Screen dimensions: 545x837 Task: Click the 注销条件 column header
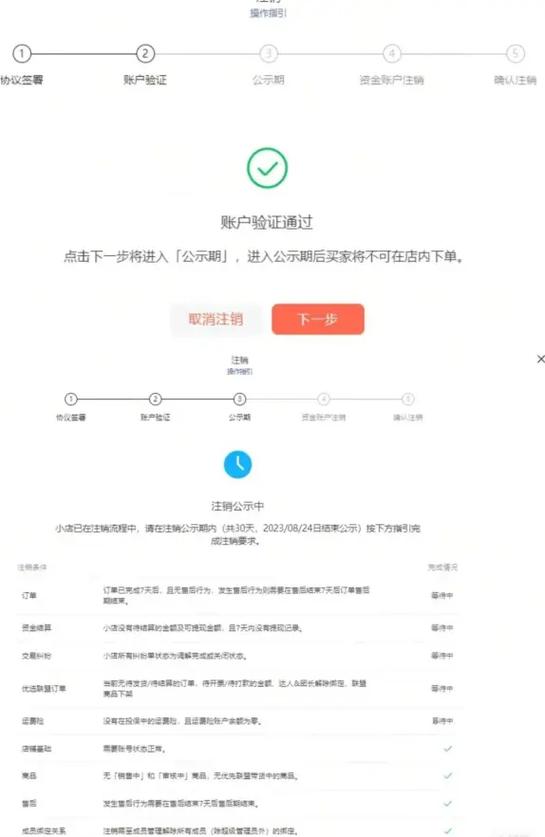(32, 567)
